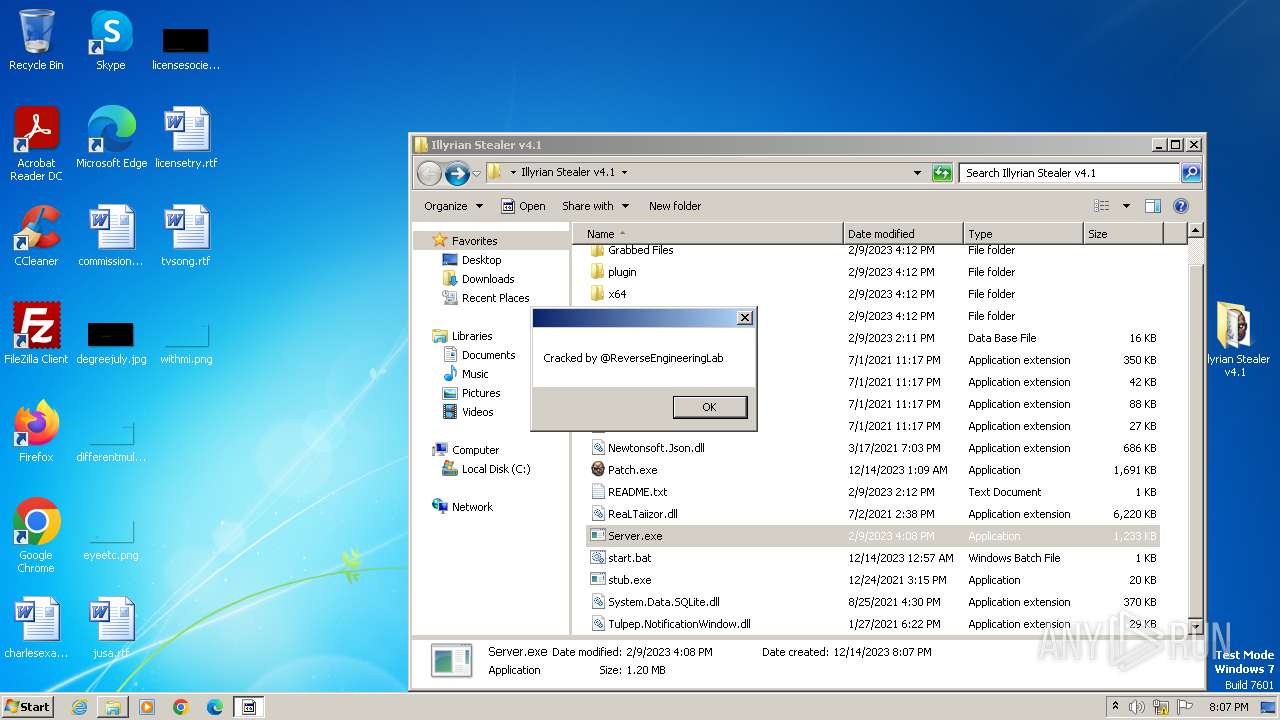Expand the address bar history dropdown
Viewport: 1280px width, 720px height.
pos(917,173)
